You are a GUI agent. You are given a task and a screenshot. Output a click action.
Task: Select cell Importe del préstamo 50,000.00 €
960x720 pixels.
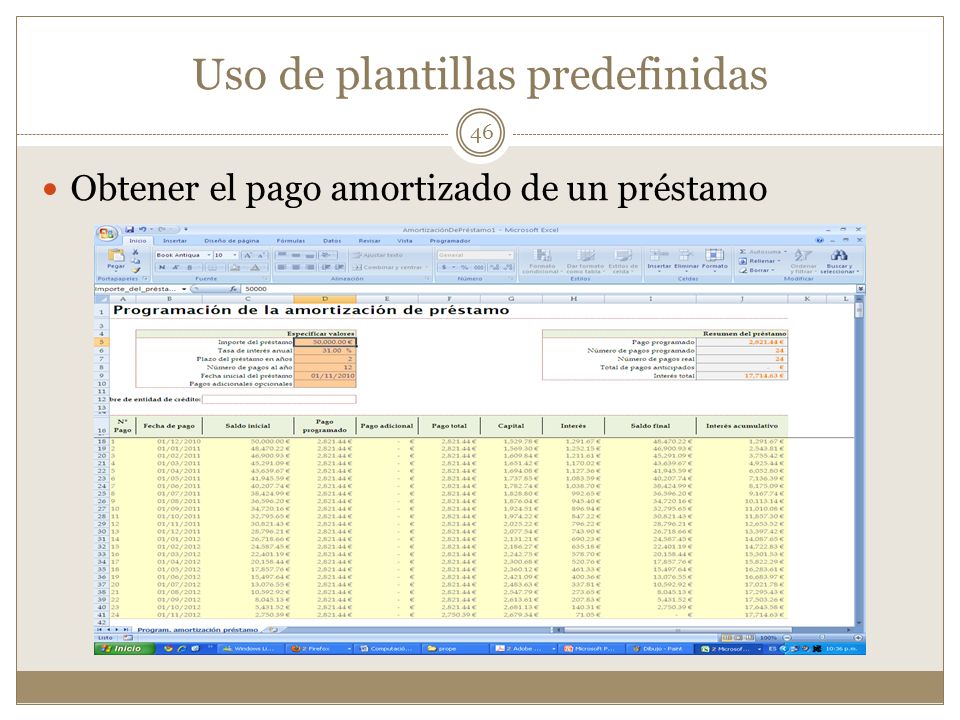pyautogui.click(x=325, y=342)
